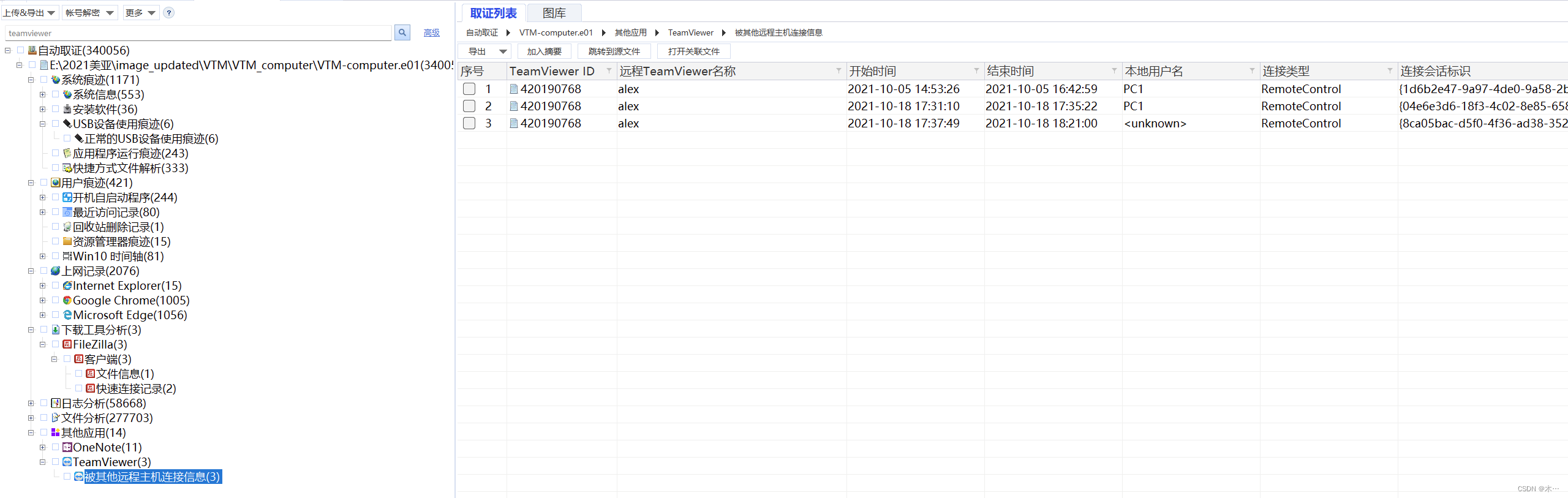This screenshot has width=1568, height=498.
Task: Click the 快捷方式文件解析 icon
Action: coord(67,168)
